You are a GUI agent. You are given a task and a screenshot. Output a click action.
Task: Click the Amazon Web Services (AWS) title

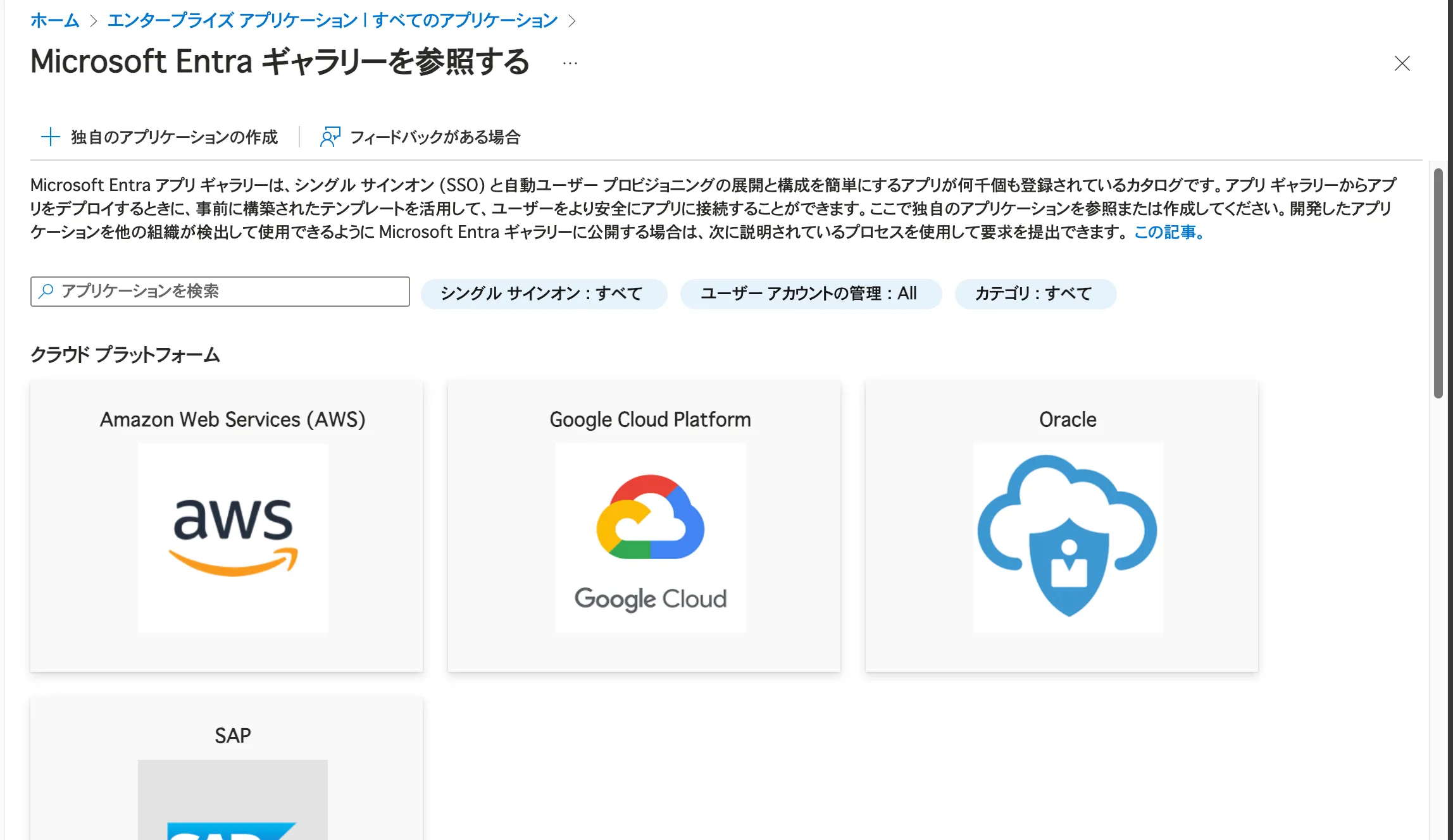233,419
